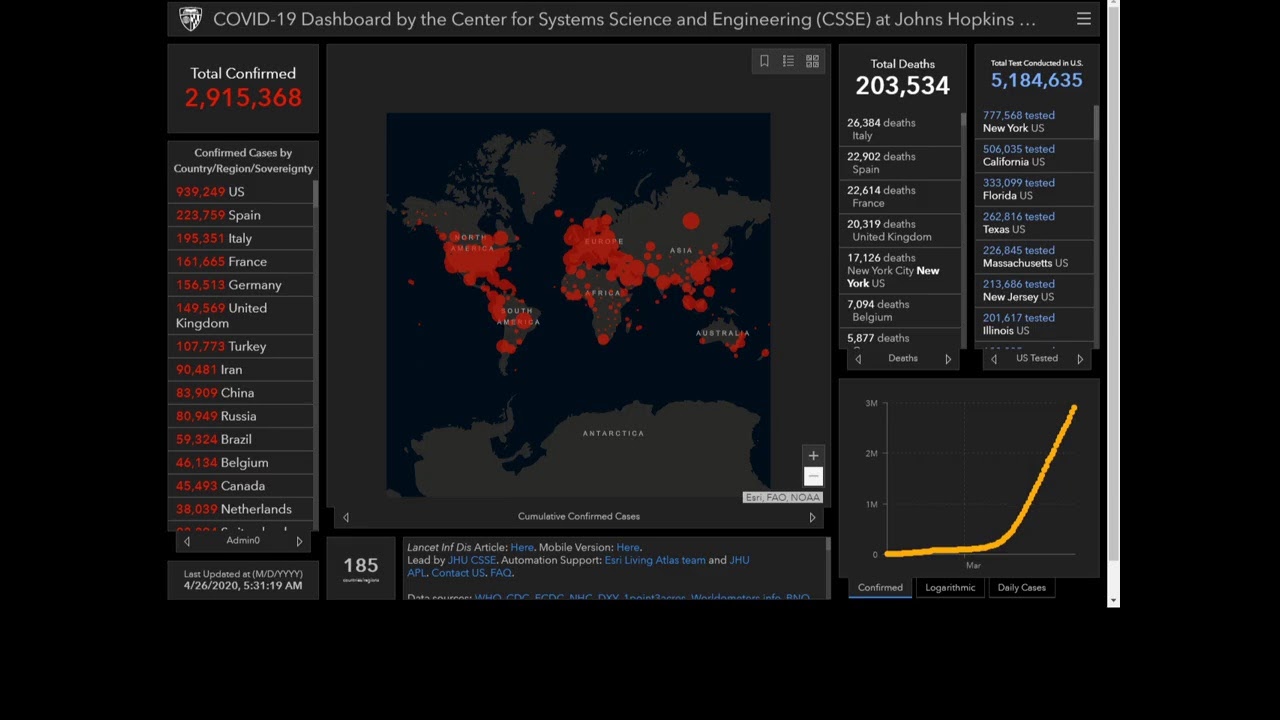Open the FAQ link
The height and width of the screenshot is (720, 1280).
pyautogui.click(x=500, y=573)
